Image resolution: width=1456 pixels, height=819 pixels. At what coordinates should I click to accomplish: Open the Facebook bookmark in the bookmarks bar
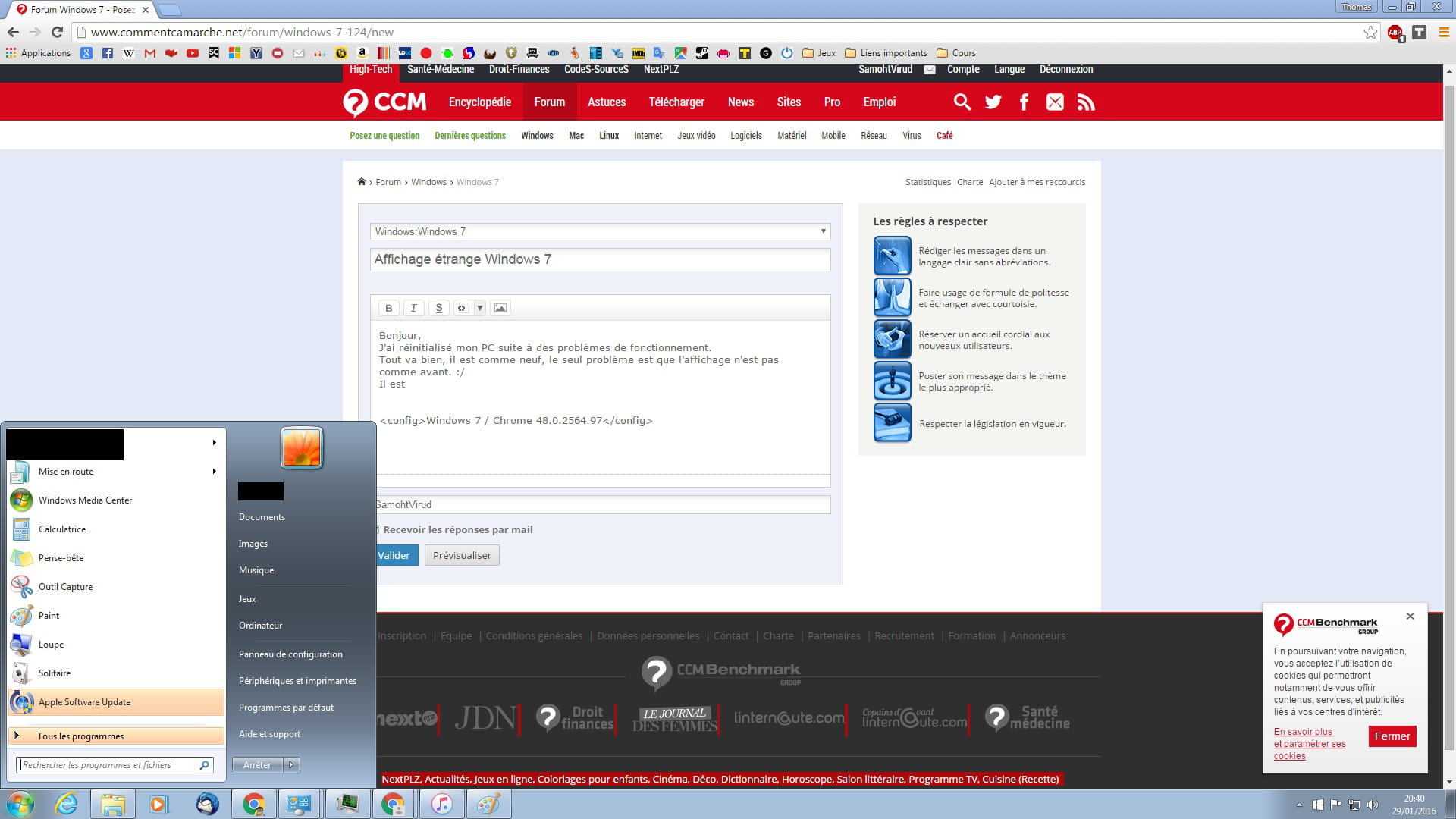click(x=107, y=53)
